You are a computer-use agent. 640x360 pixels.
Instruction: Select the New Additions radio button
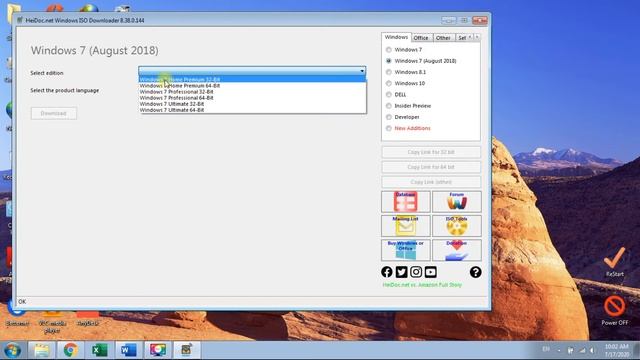click(x=389, y=128)
